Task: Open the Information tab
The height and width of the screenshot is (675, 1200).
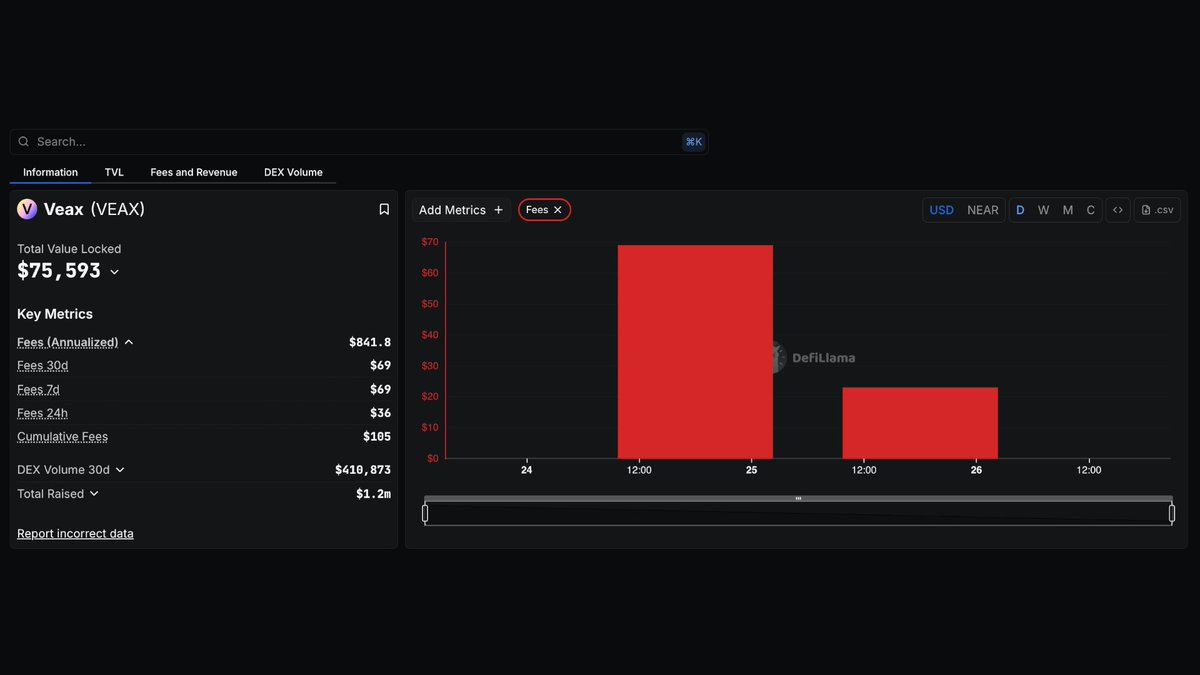Action: coord(50,172)
